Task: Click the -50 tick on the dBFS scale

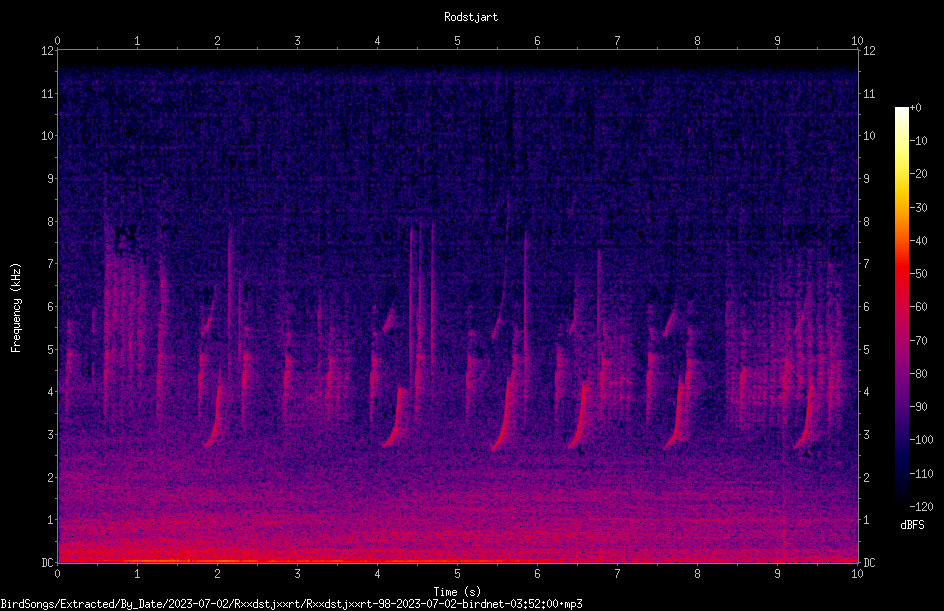Action: (919, 273)
